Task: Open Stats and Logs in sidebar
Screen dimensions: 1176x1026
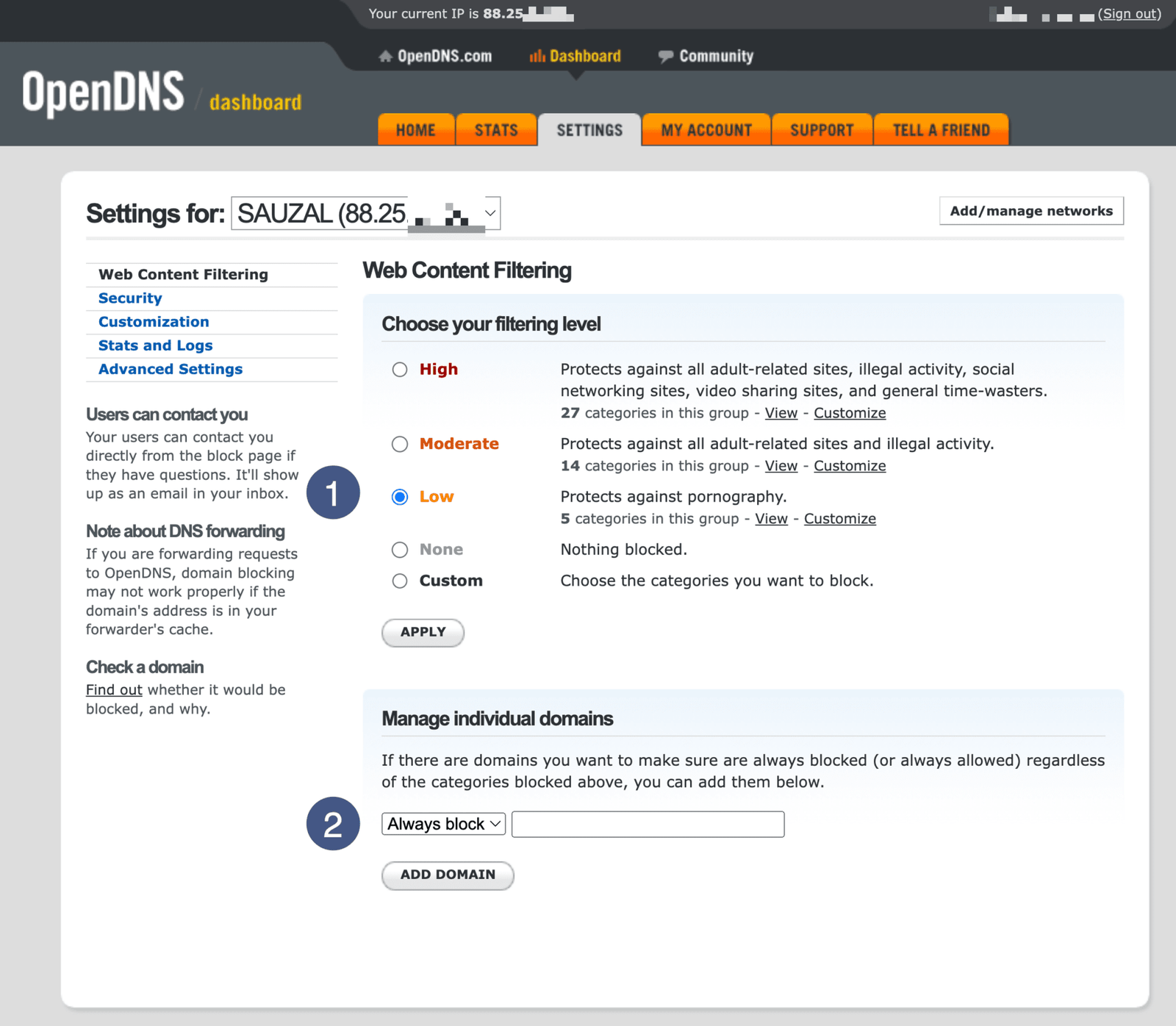Action: click(155, 345)
